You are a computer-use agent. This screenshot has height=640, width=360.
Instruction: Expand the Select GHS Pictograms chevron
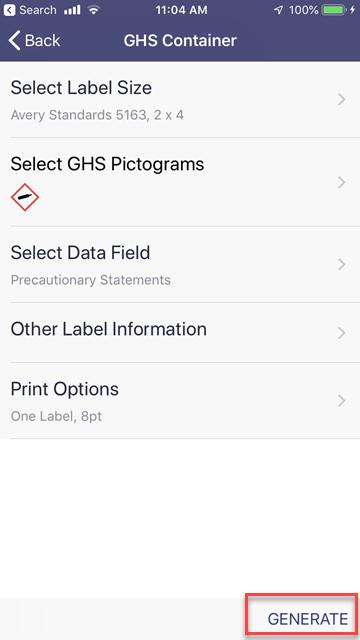coord(342,182)
